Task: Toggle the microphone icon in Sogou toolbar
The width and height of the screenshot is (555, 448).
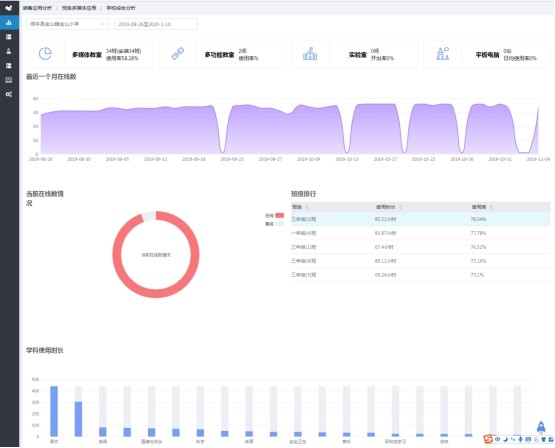Action: (x=520, y=439)
